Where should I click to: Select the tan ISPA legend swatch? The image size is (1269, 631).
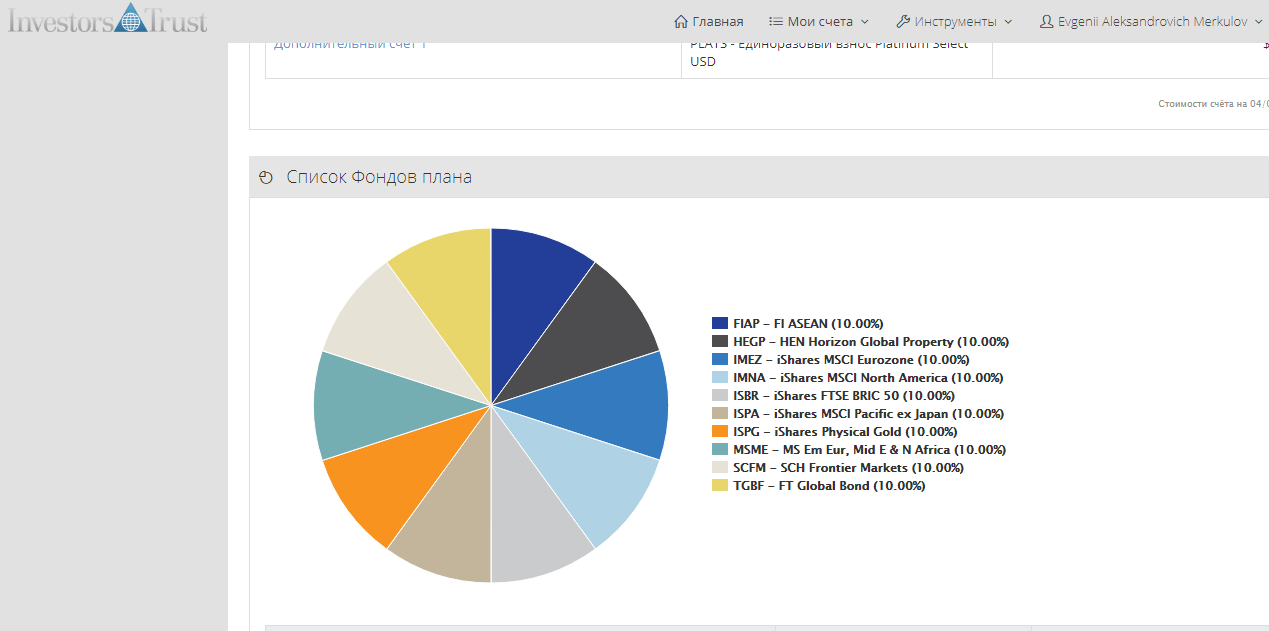pos(720,414)
